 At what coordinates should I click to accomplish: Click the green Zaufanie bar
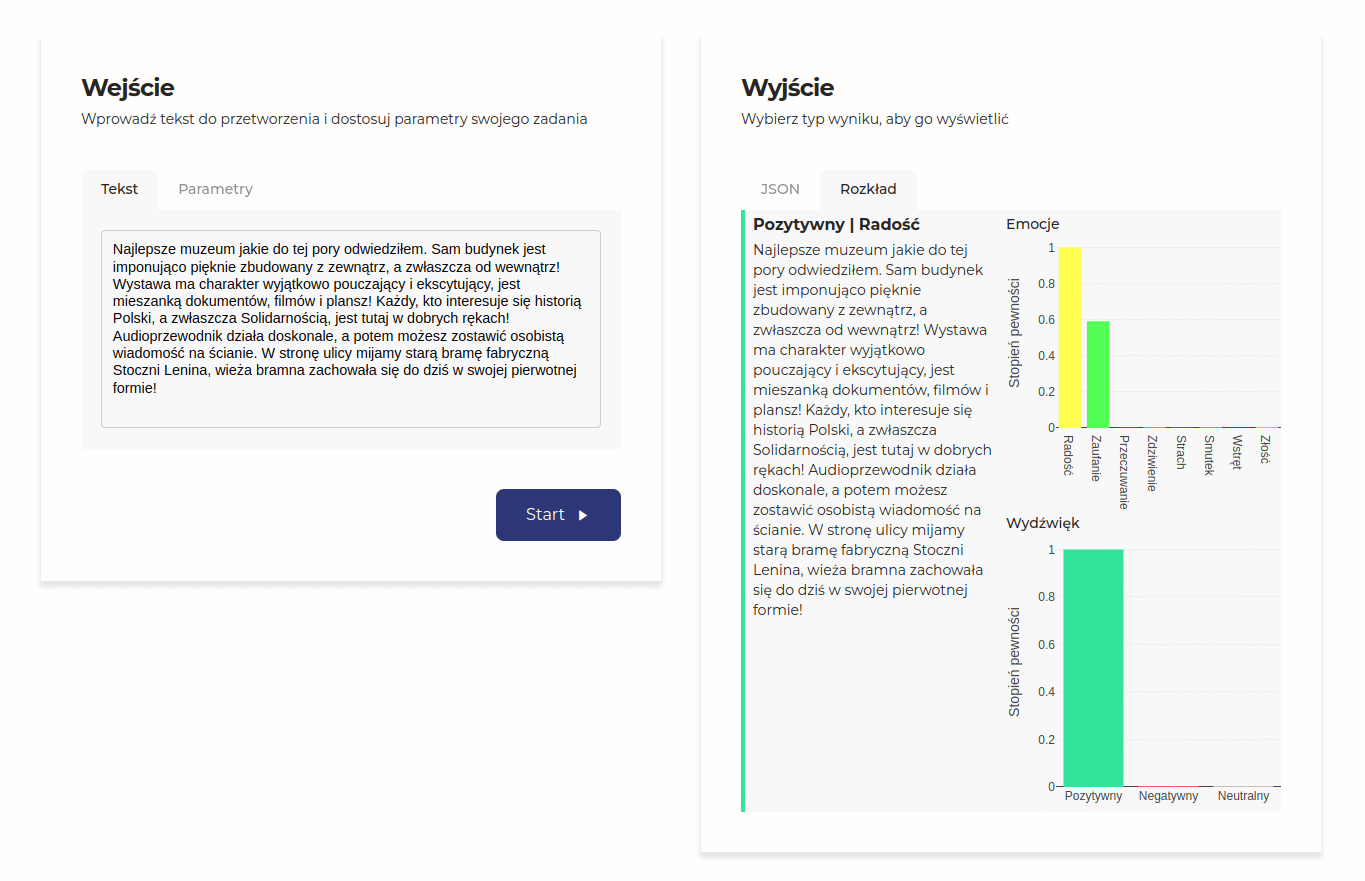coord(1098,374)
